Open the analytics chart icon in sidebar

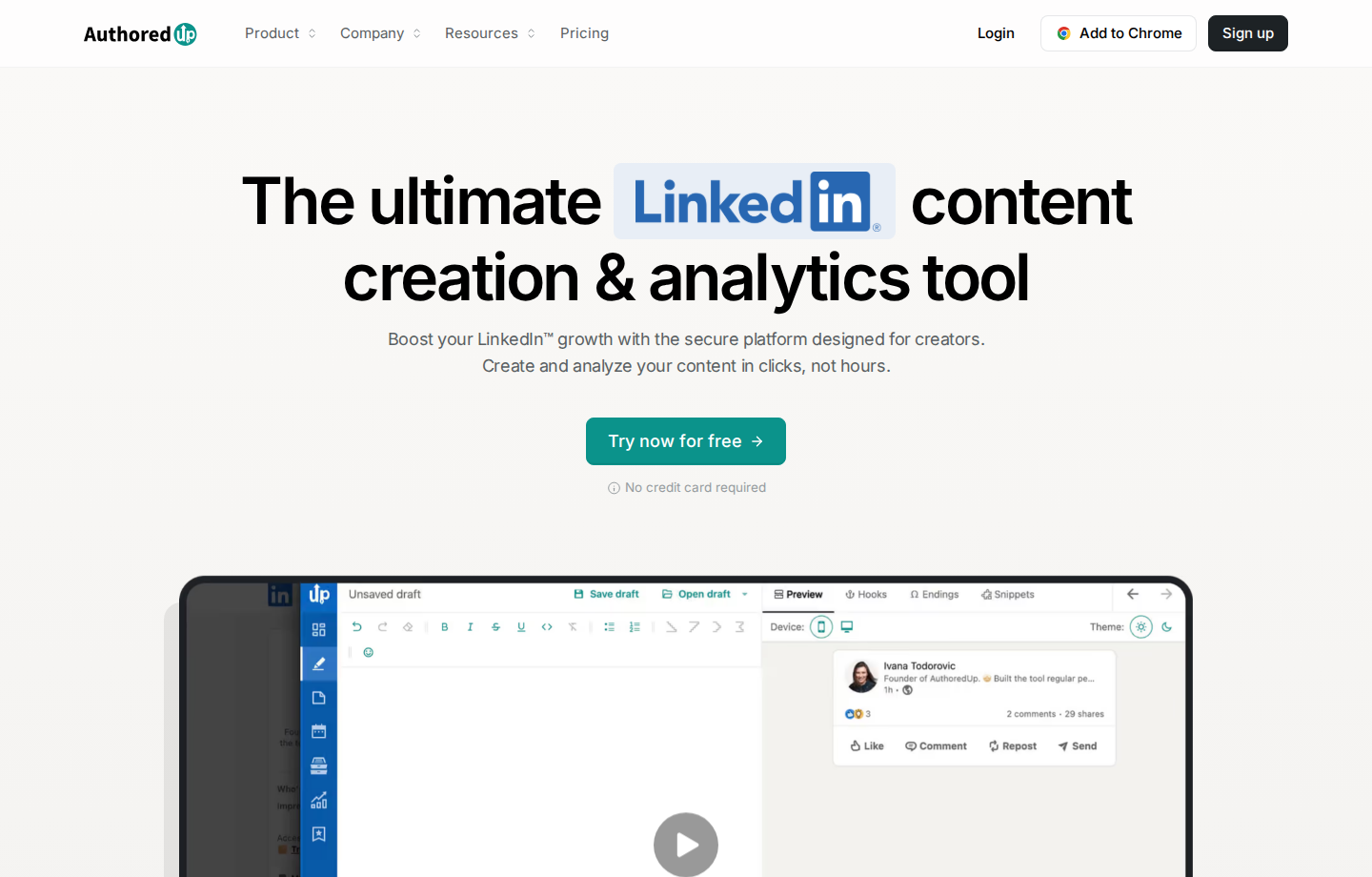[319, 800]
